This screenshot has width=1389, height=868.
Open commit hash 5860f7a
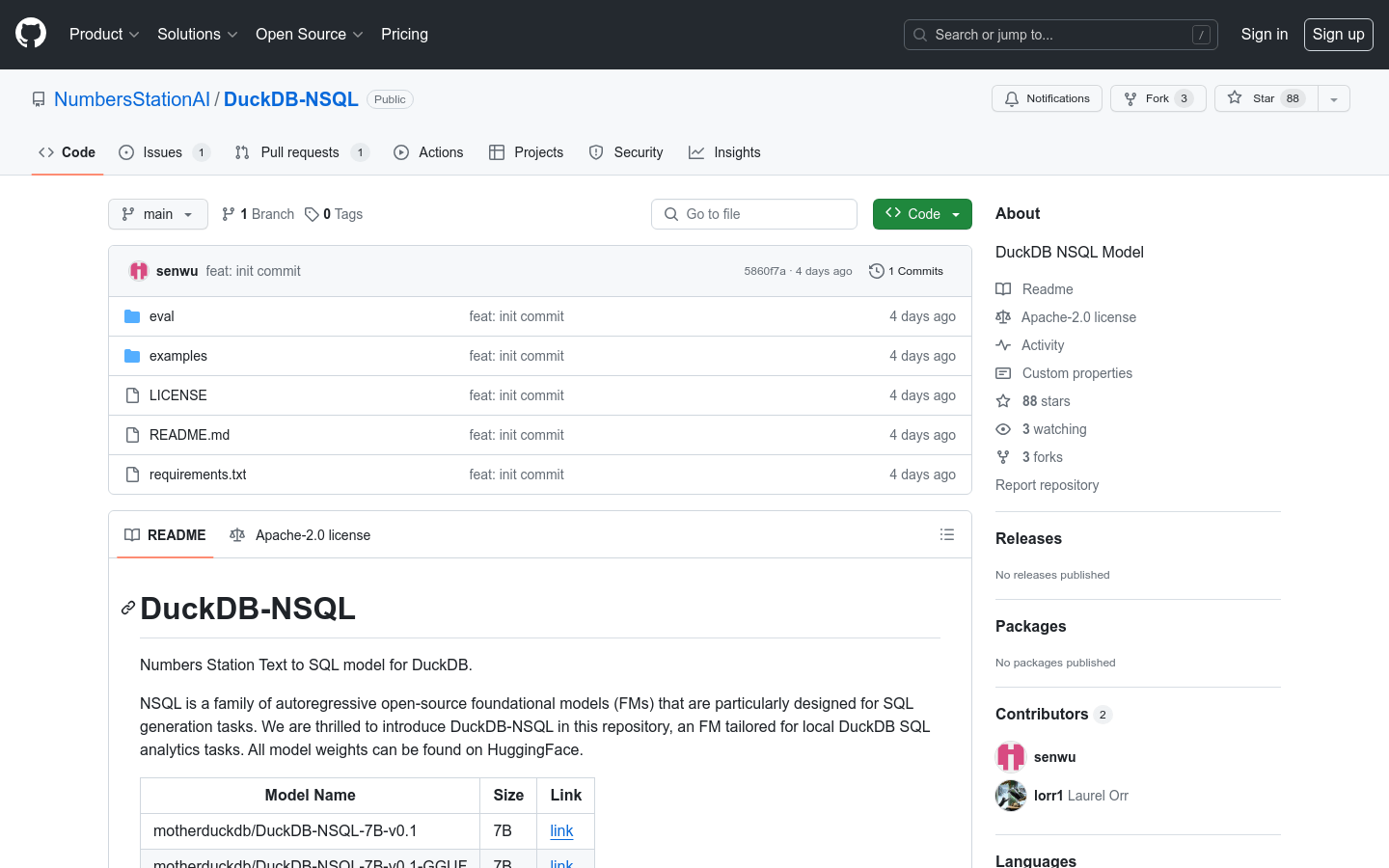(765, 271)
